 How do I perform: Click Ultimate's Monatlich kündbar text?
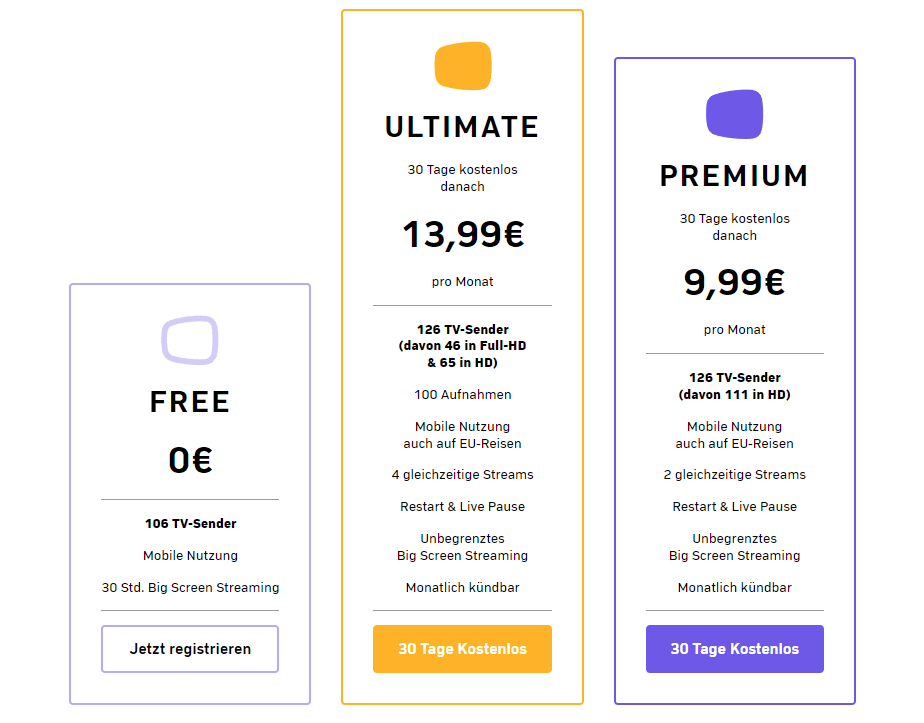[x=463, y=587]
